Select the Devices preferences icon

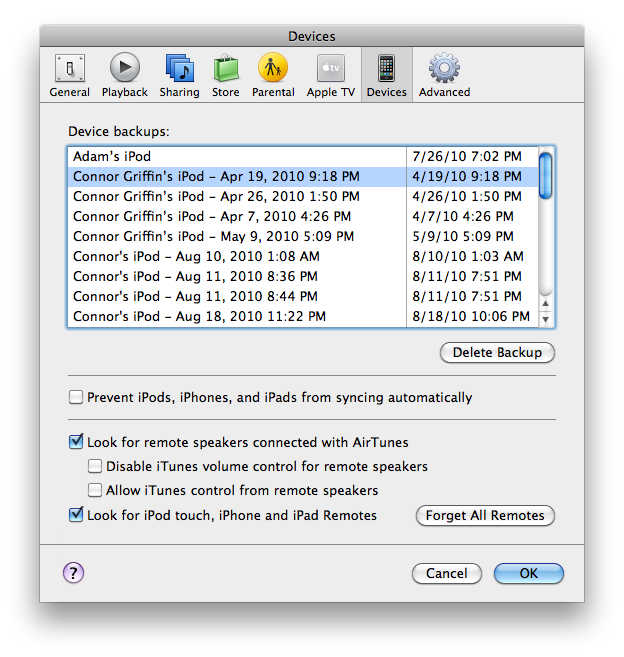[386, 75]
